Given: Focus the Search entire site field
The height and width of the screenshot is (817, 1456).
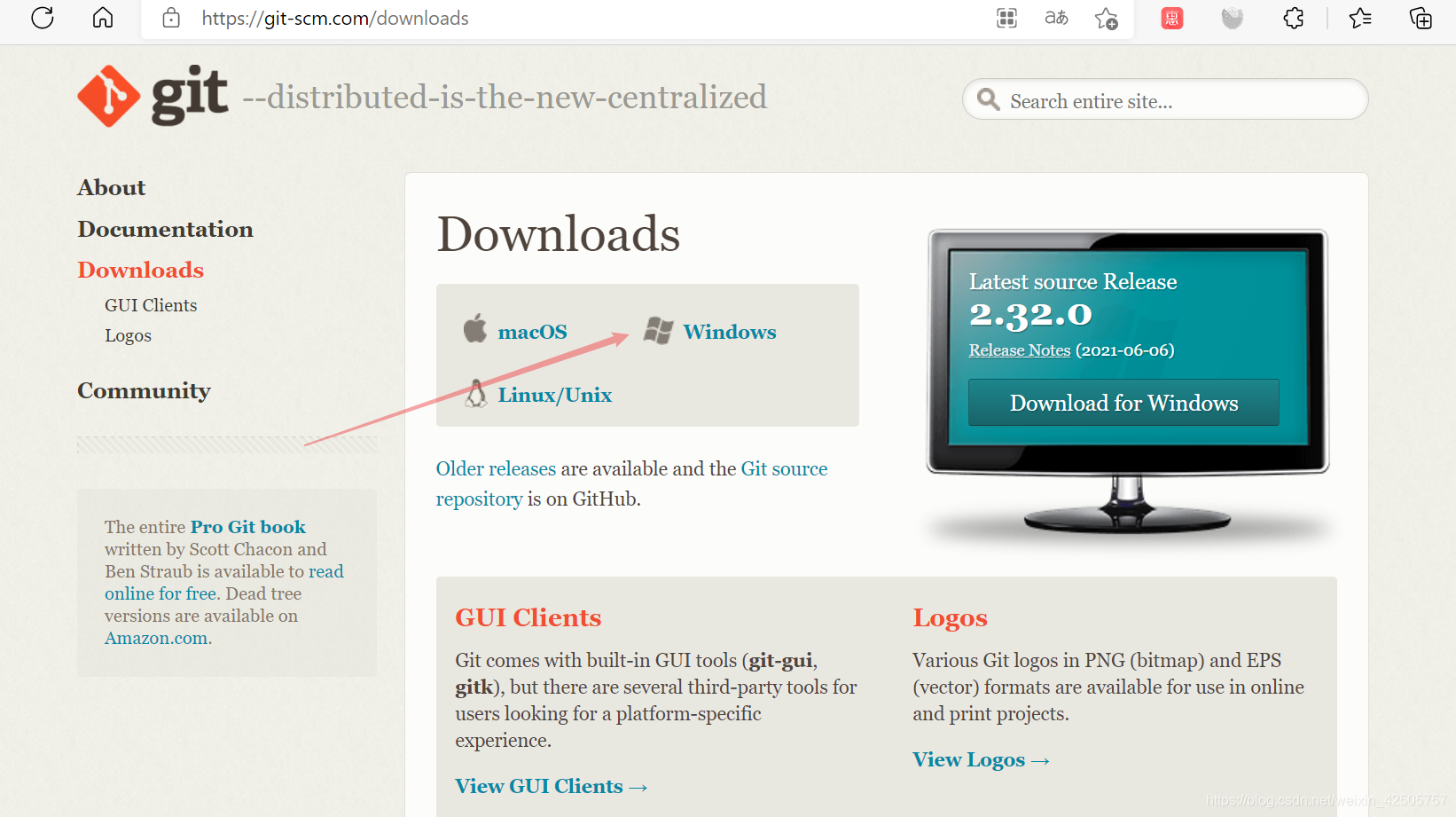Looking at the screenshot, I should [x=1165, y=99].
